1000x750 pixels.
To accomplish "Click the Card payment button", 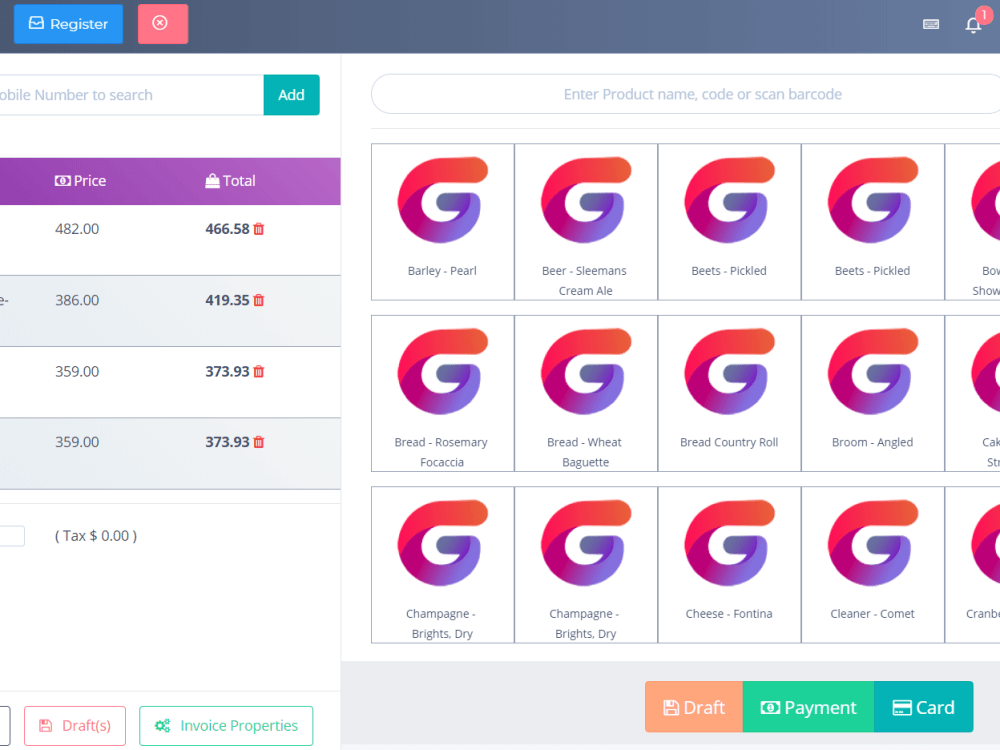I will 923,707.
